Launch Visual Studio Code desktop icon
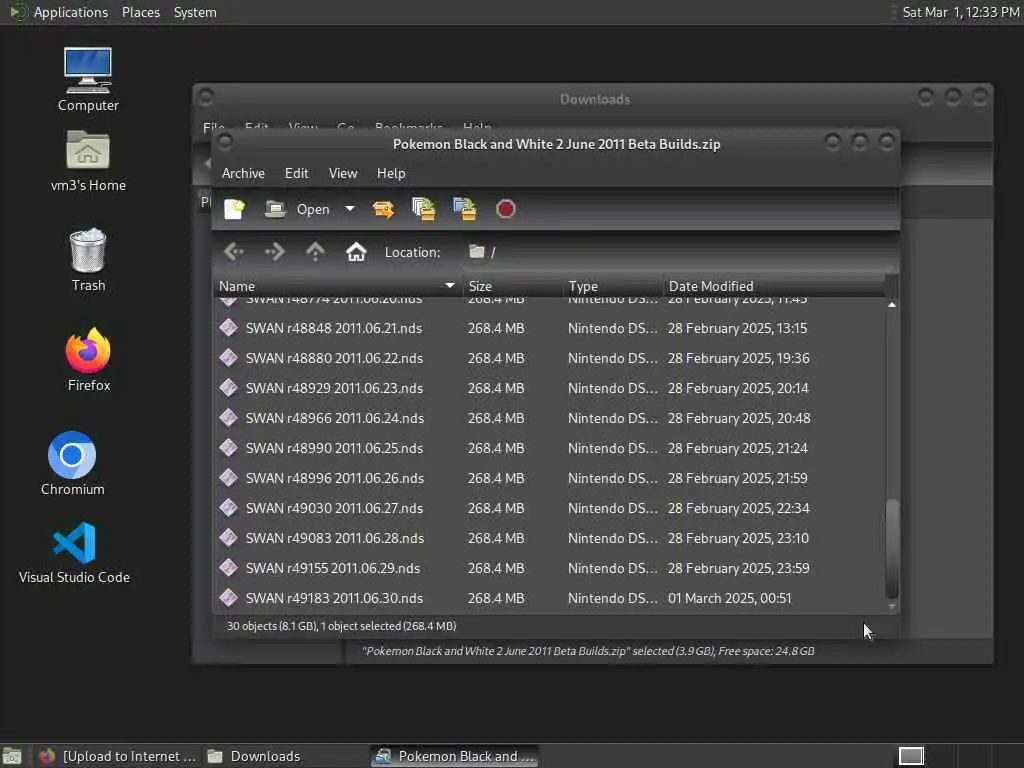The height and width of the screenshot is (768, 1024). pyautogui.click(x=74, y=552)
